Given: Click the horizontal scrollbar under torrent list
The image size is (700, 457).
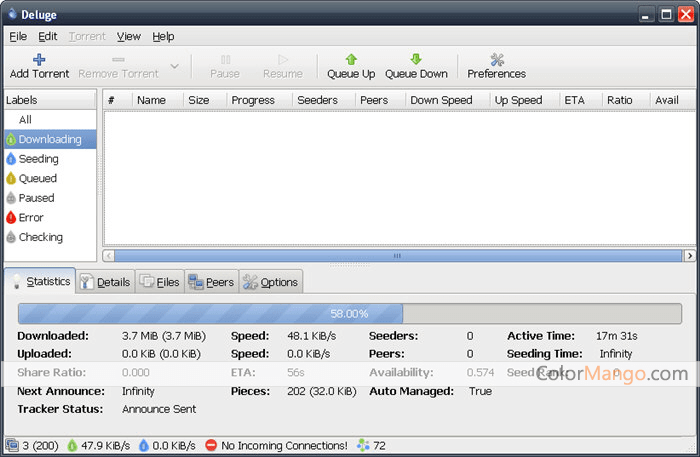Looking at the screenshot, I should [397, 256].
